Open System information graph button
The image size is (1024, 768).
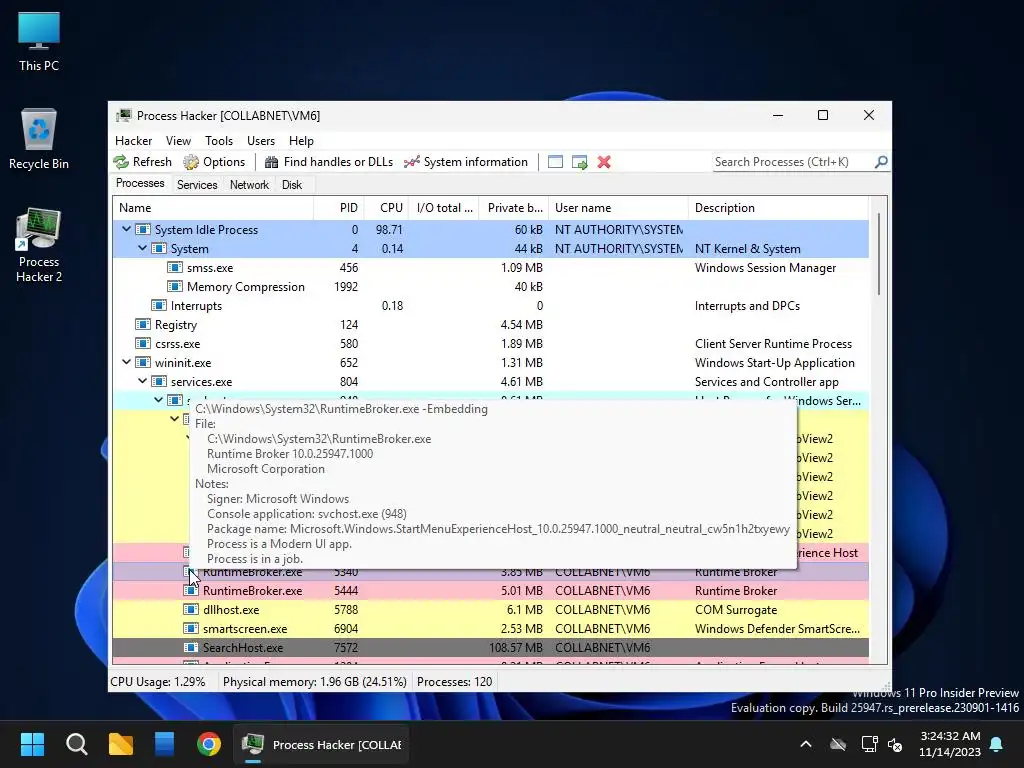click(x=466, y=162)
